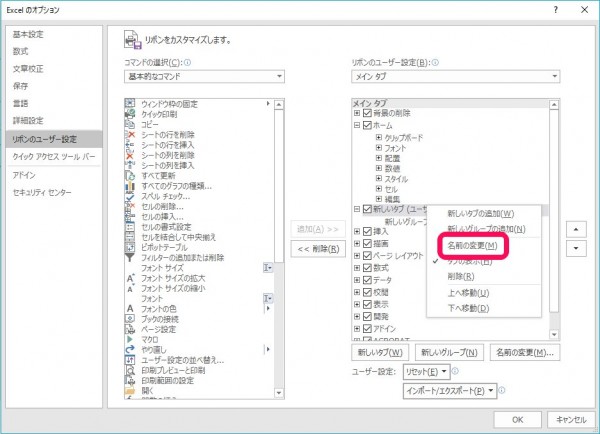The width and height of the screenshot is (600, 434).
Task: Toggle the ページ レイアウト checkbox
Action: coord(367,255)
